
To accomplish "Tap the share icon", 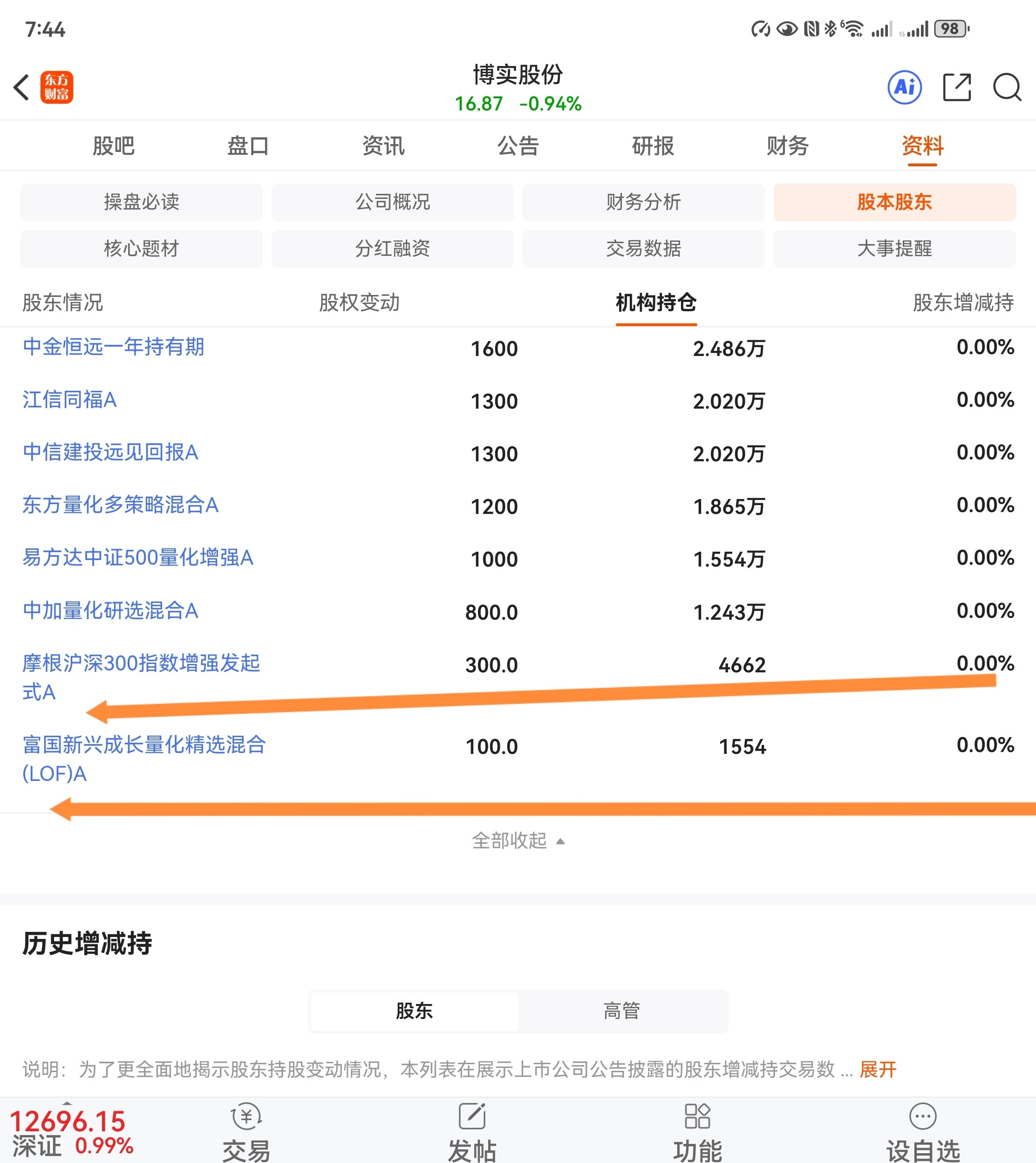I will click(x=957, y=87).
